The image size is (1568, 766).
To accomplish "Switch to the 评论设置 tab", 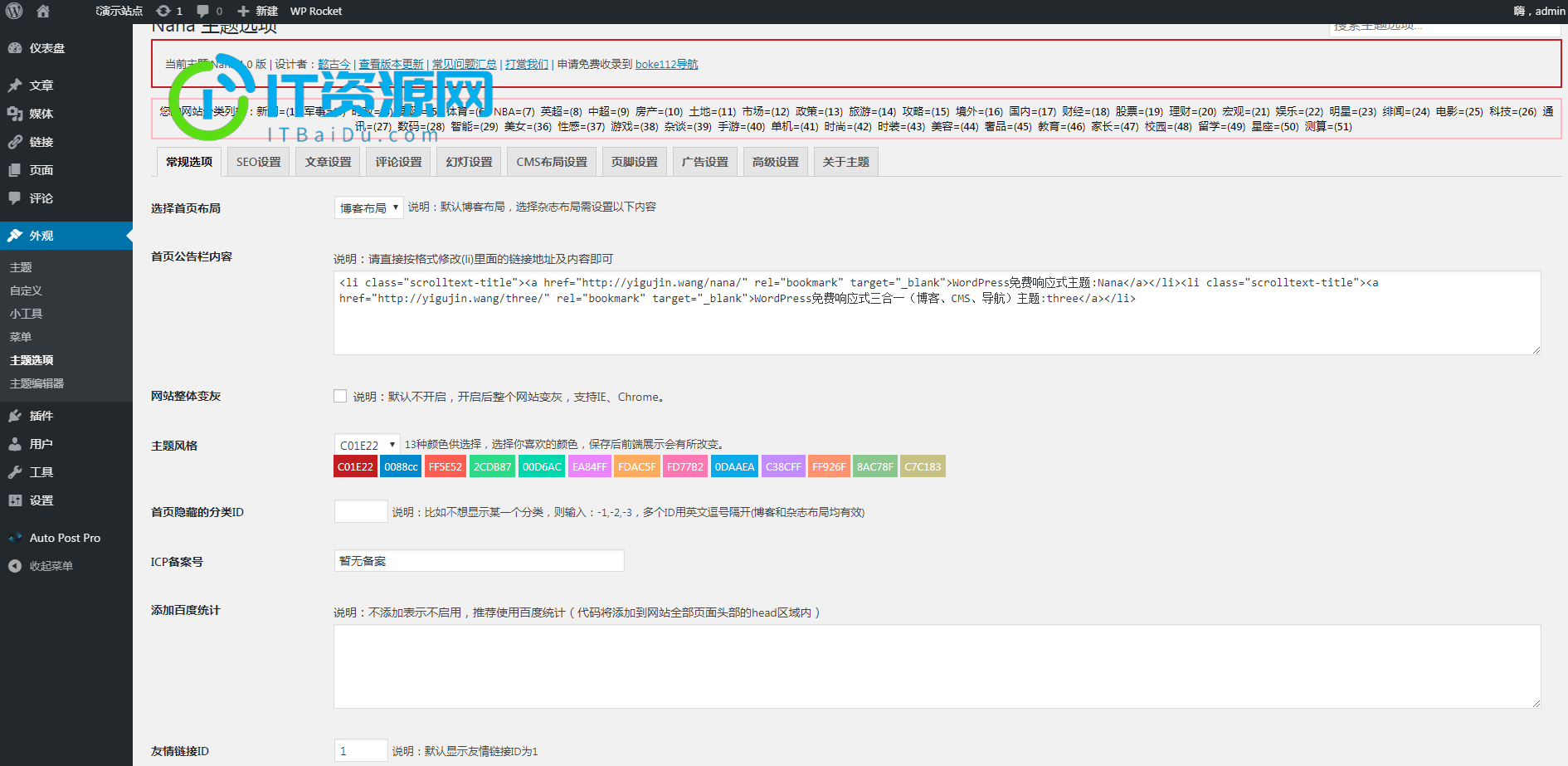I will [399, 162].
